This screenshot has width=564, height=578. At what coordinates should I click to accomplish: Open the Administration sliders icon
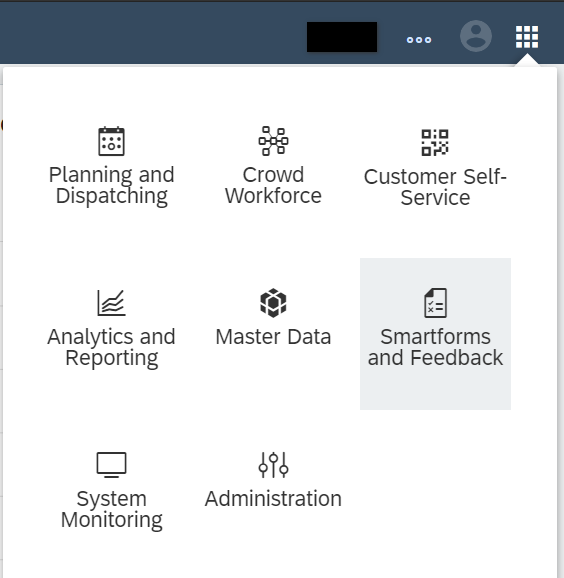pos(273,465)
